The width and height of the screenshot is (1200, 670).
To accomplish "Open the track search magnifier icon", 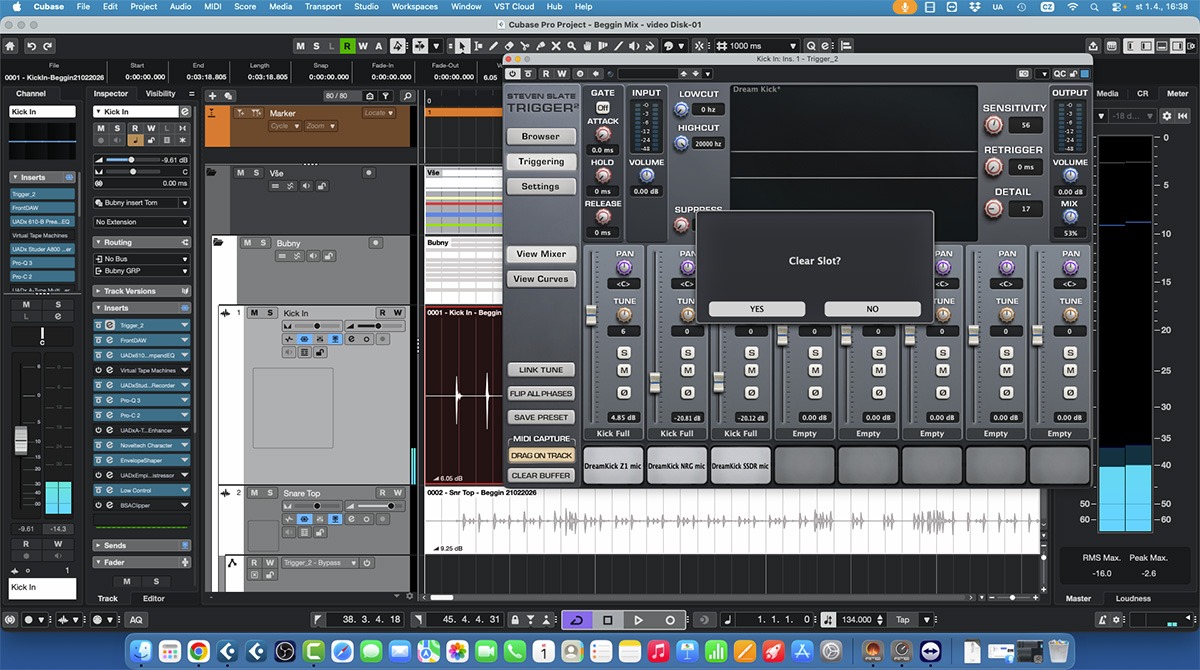I will (407, 96).
